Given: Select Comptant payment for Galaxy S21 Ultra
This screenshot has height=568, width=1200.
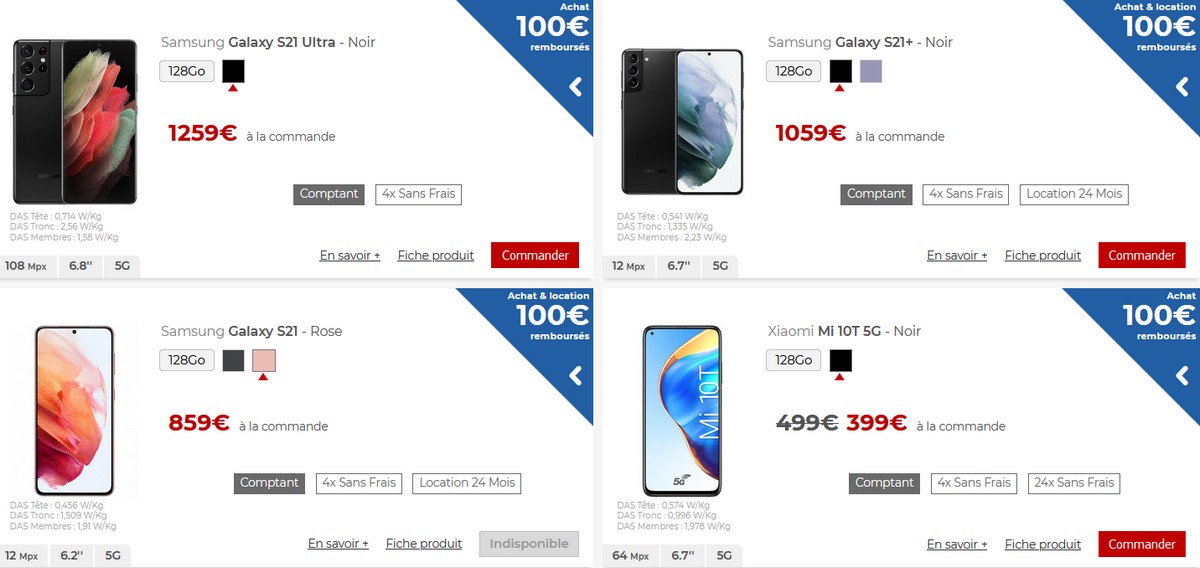Looking at the screenshot, I should point(329,194).
